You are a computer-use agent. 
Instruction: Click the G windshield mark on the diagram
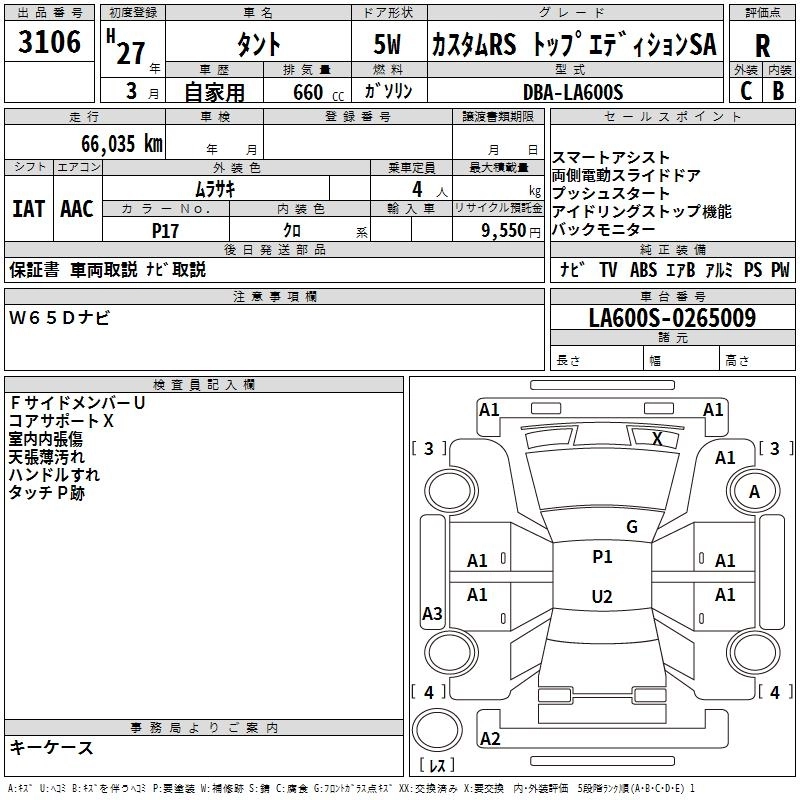[x=631, y=527]
